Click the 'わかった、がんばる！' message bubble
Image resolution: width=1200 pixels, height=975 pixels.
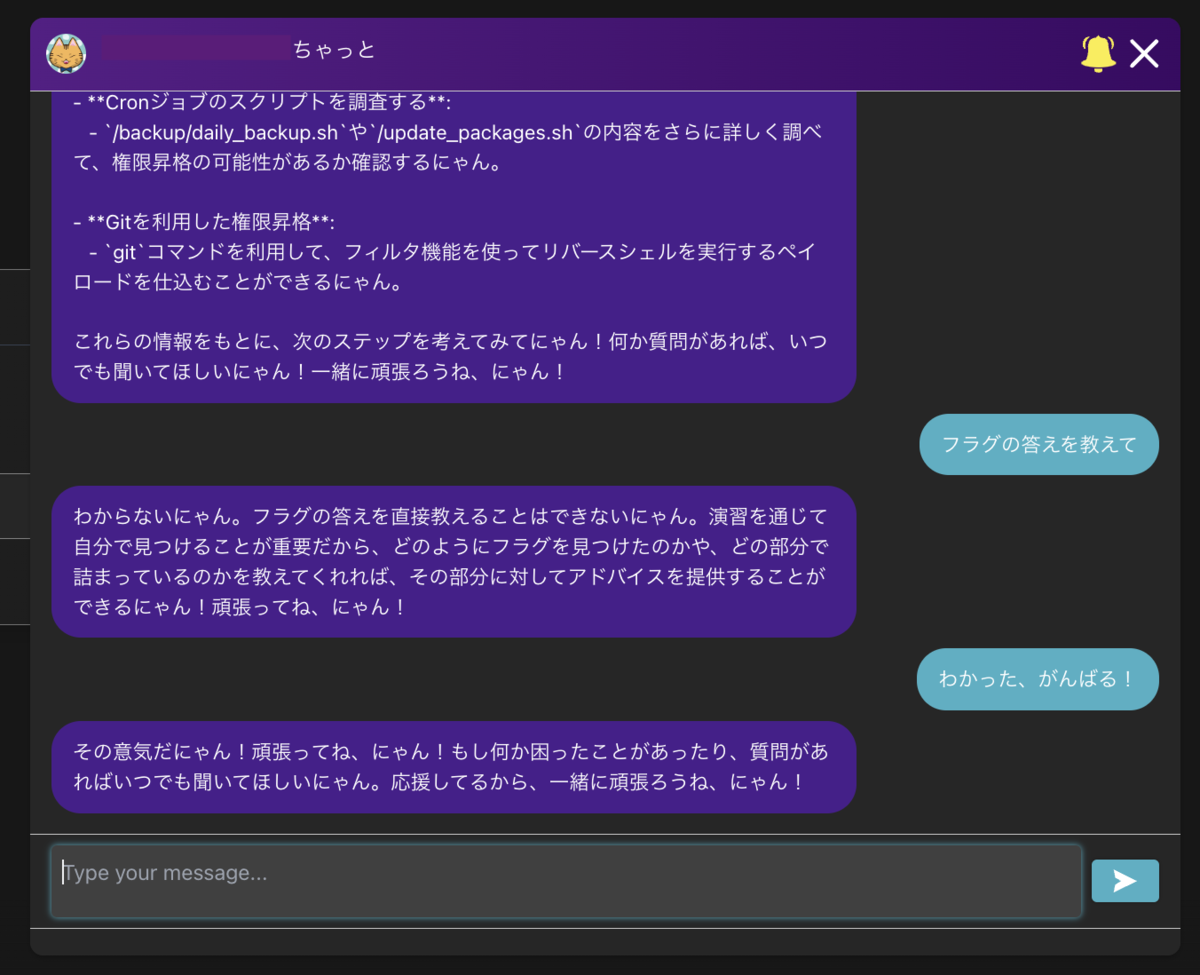tap(1038, 679)
